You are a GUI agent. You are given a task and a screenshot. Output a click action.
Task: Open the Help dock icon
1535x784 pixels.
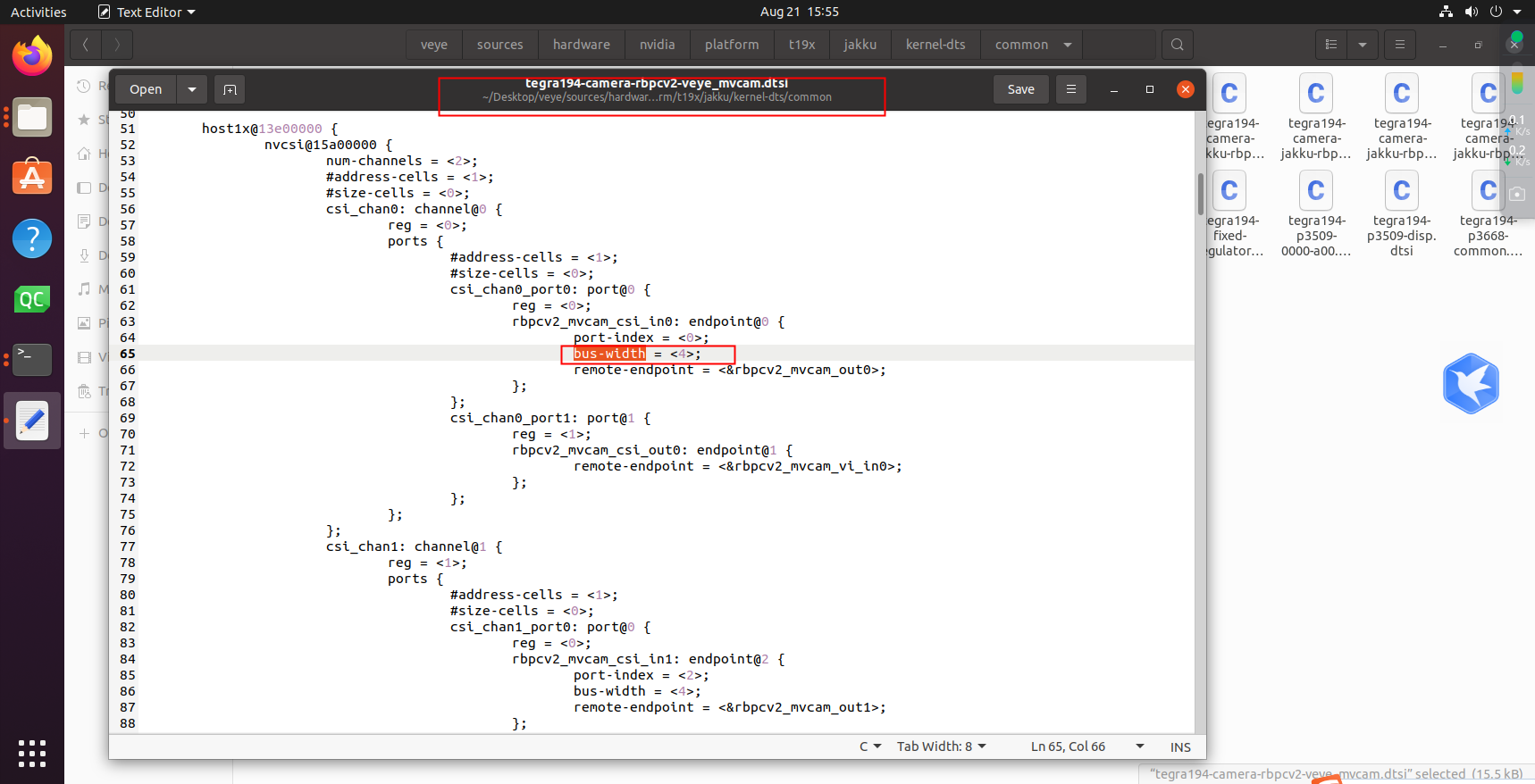pyautogui.click(x=32, y=238)
